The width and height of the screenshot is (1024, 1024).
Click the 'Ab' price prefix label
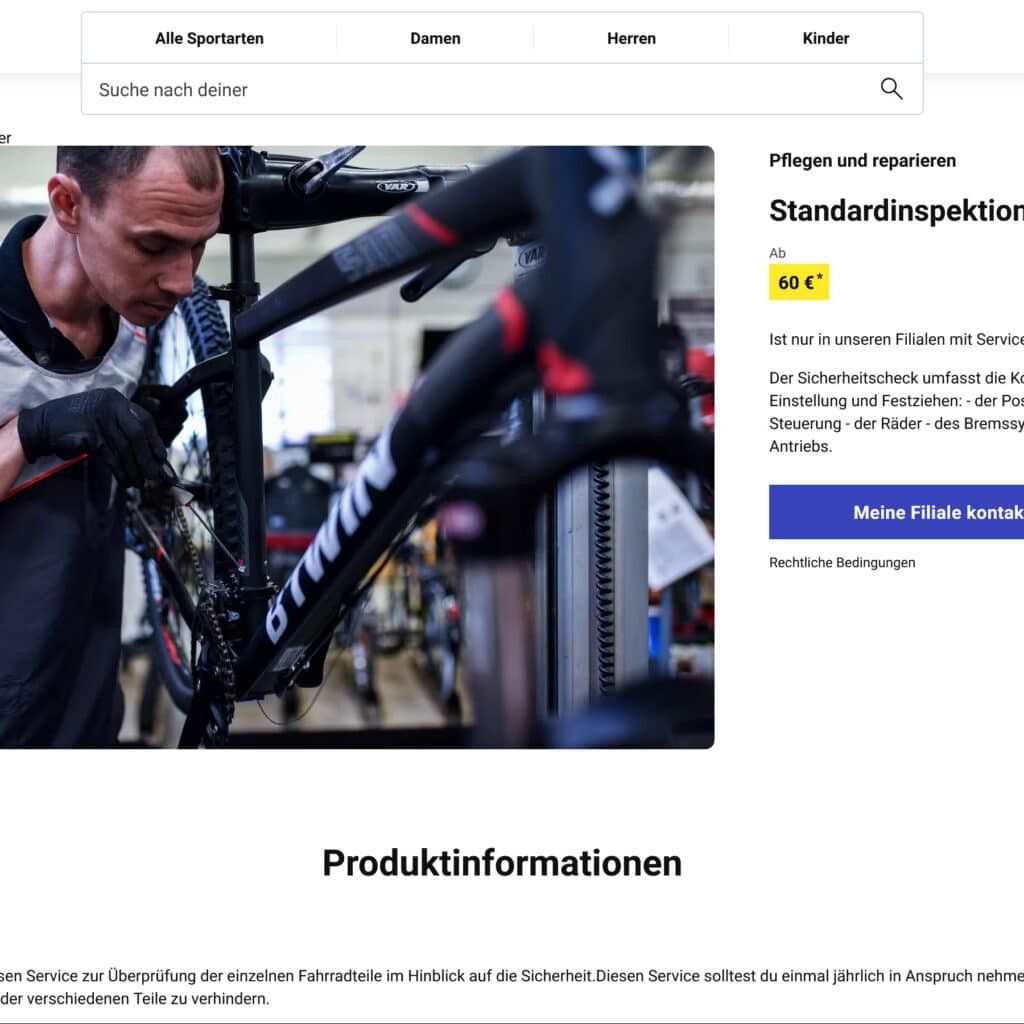point(777,253)
